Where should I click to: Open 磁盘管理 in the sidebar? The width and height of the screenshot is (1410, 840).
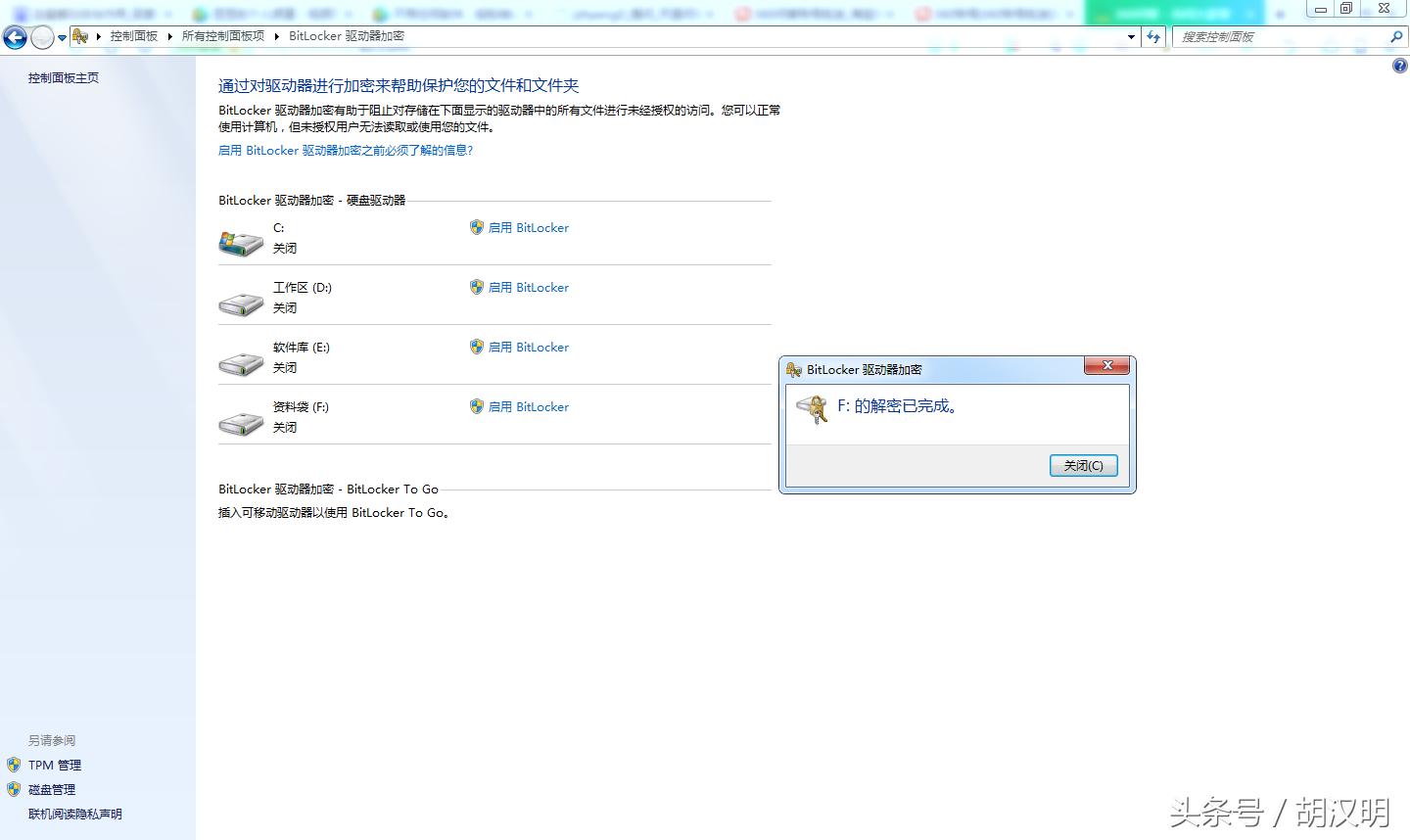point(51,790)
